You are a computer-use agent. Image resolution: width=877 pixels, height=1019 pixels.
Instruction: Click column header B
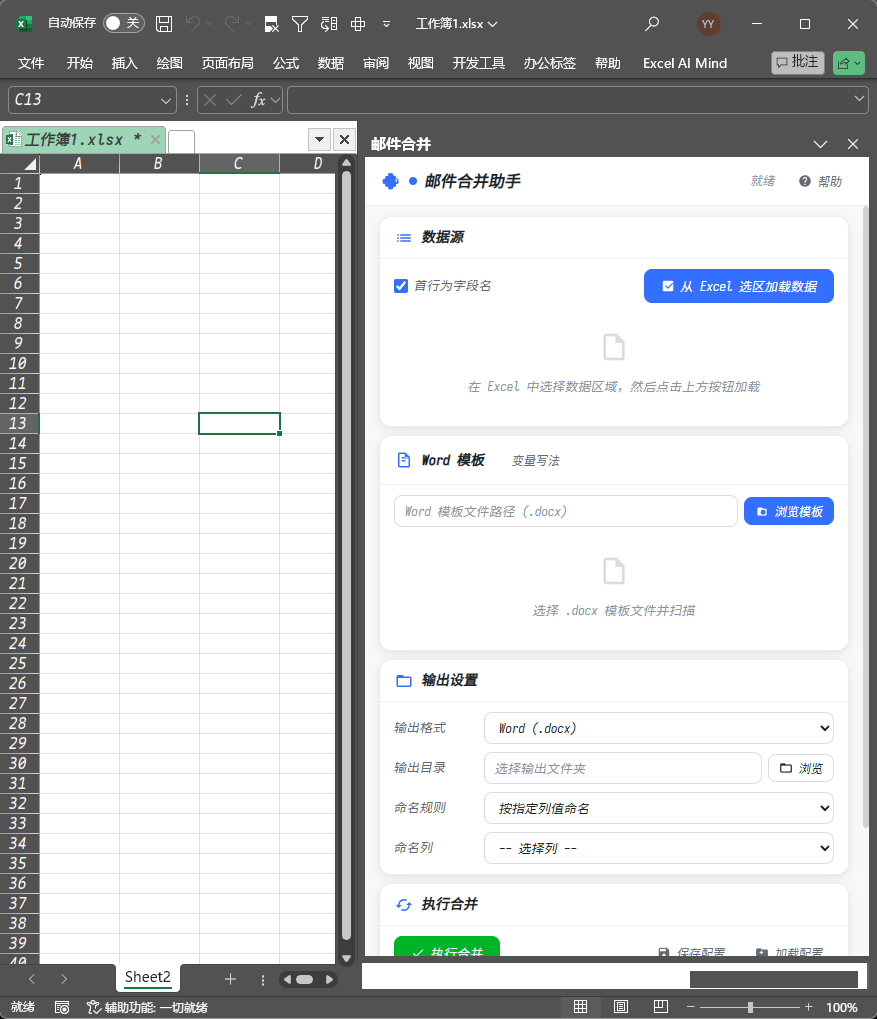pyautogui.click(x=159, y=164)
